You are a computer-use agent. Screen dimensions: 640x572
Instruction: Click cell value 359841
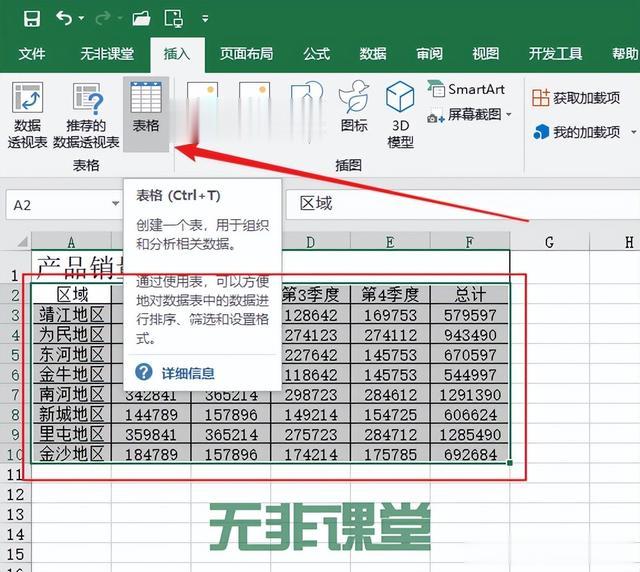tap(151, 435)
